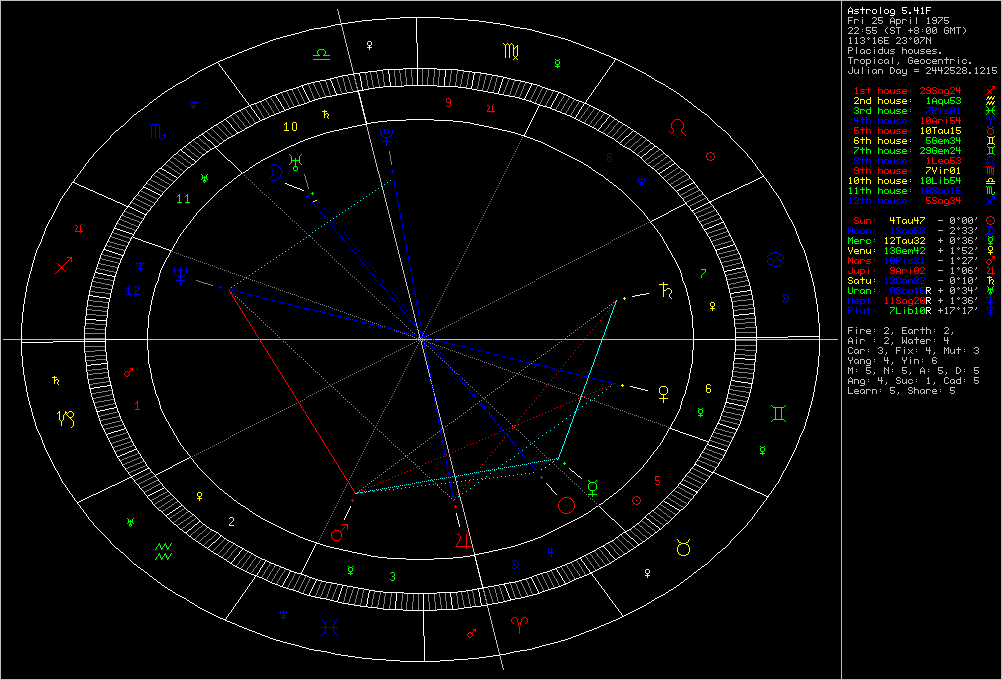Select the blue Pisces sign glyph
Image resolution: width=1002 pixels, height=680 pixels.
click(328, 628)
